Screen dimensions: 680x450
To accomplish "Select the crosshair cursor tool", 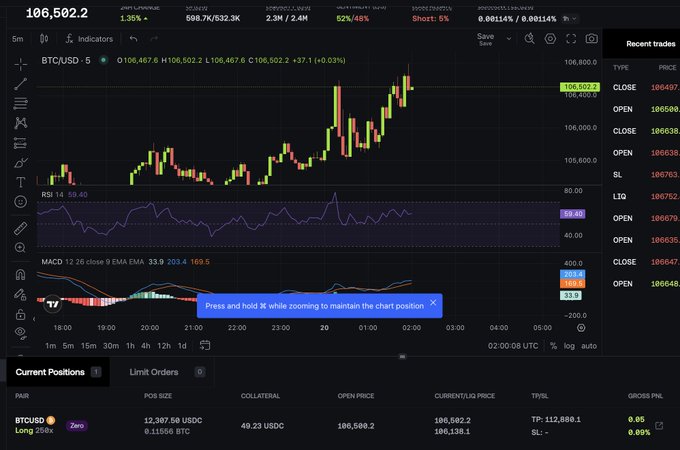I will point(20,65).
